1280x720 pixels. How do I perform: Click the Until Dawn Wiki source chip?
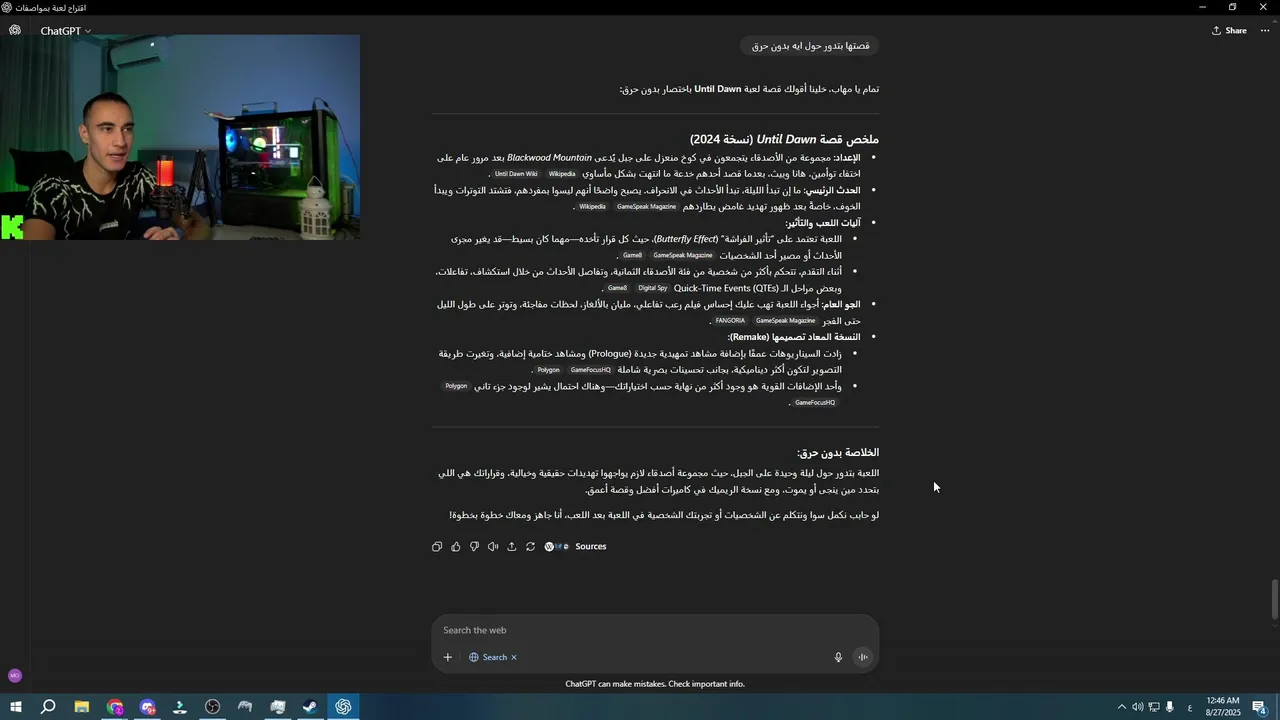(x=516, y=174)
